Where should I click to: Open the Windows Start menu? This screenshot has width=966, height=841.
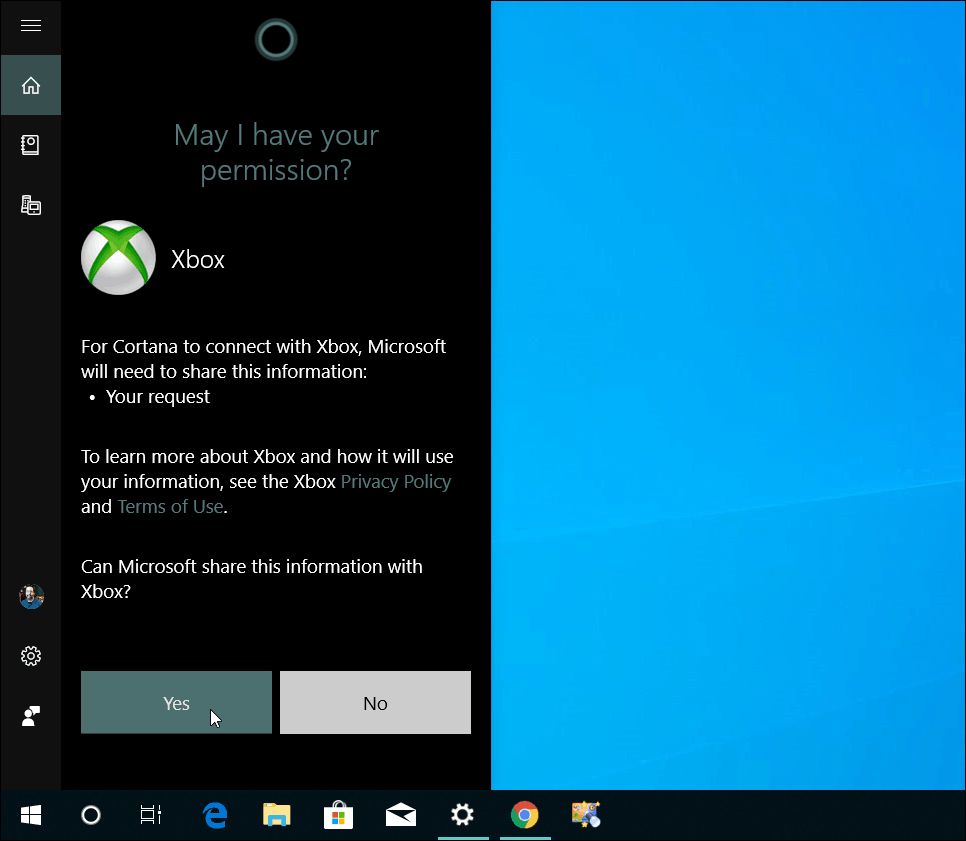31,815
